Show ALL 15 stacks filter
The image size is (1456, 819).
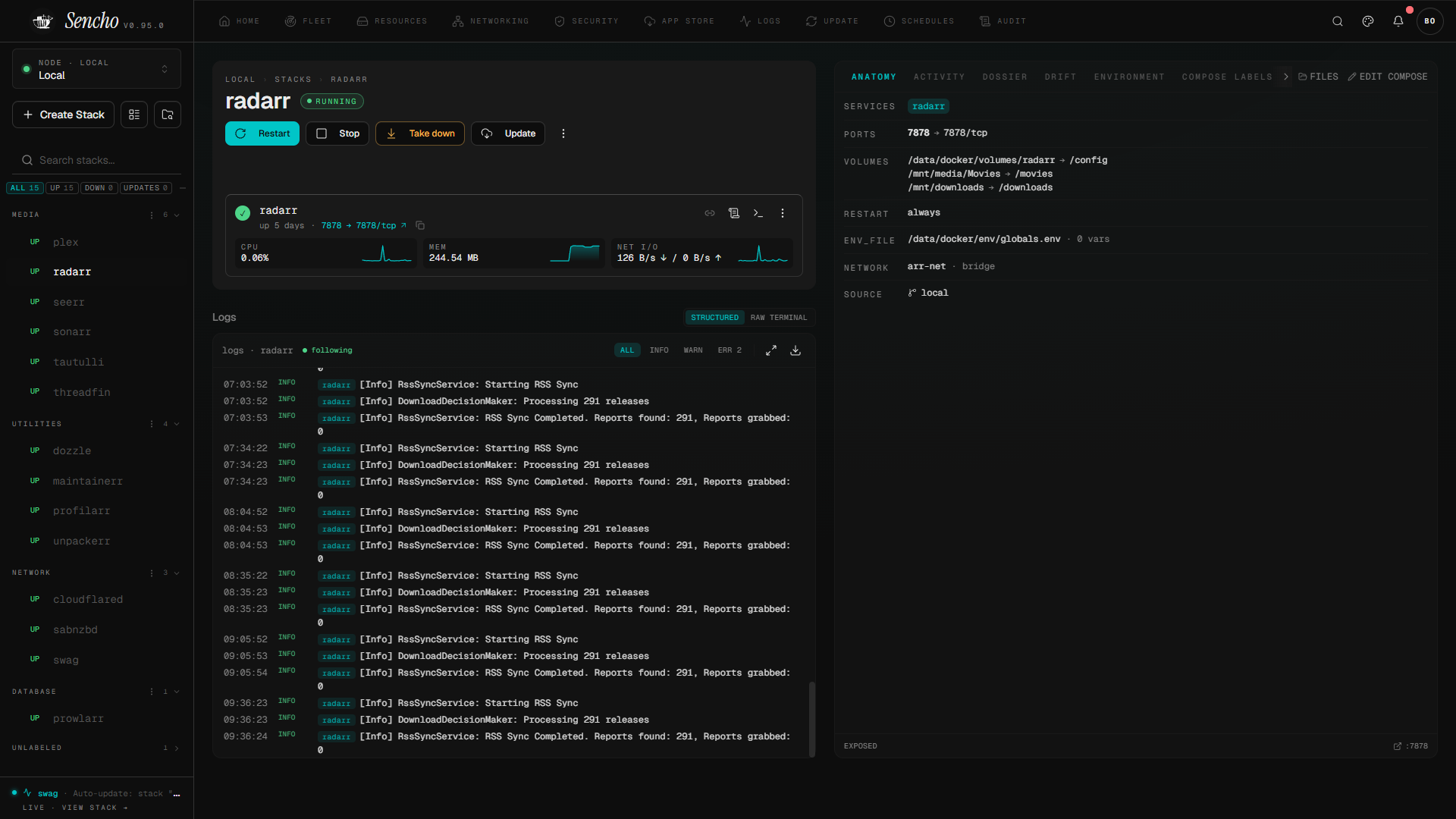coord(25,188)
